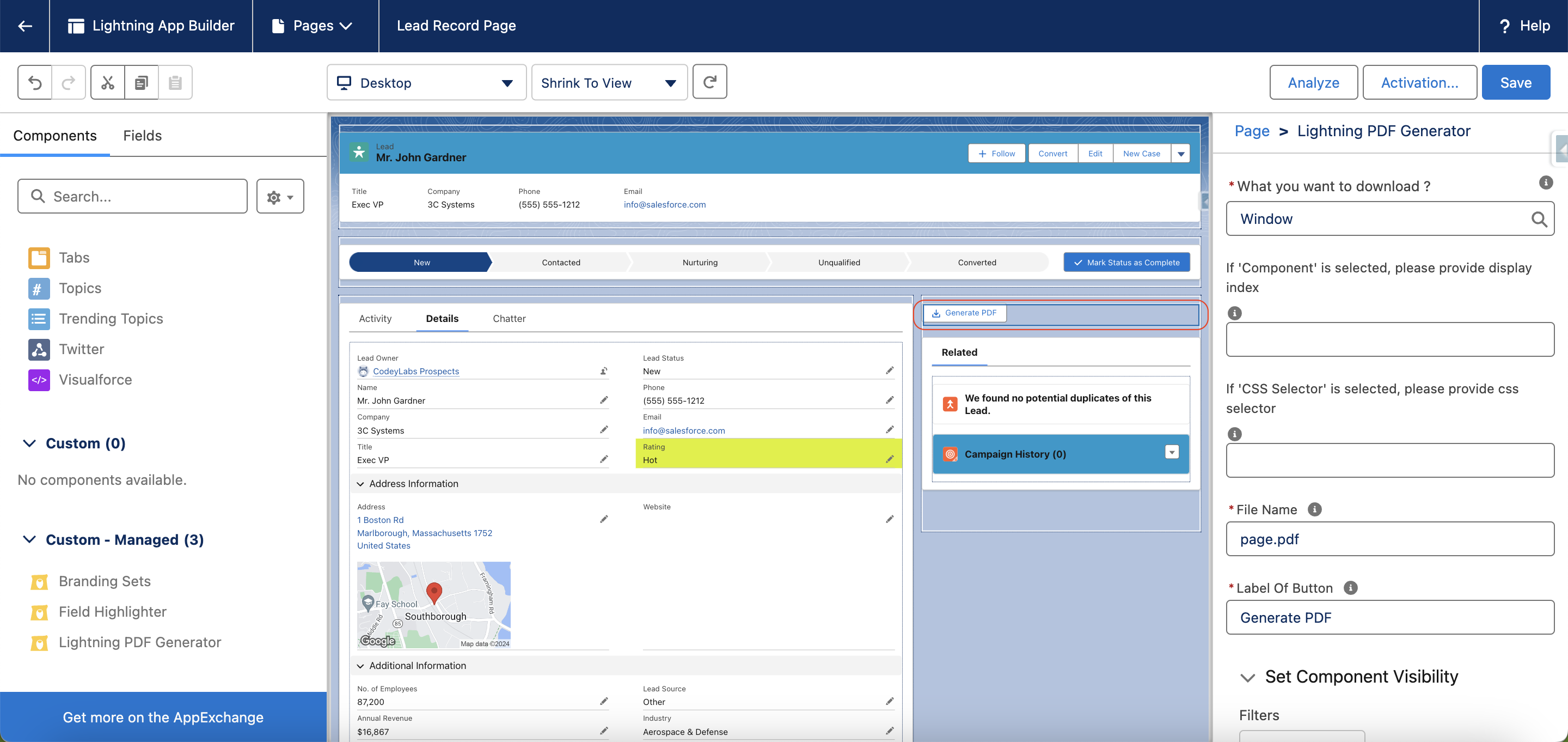Click the info icon next to Label Of Button
Viewport: 1568px width, 742px height.
[x=1351, y=588]
